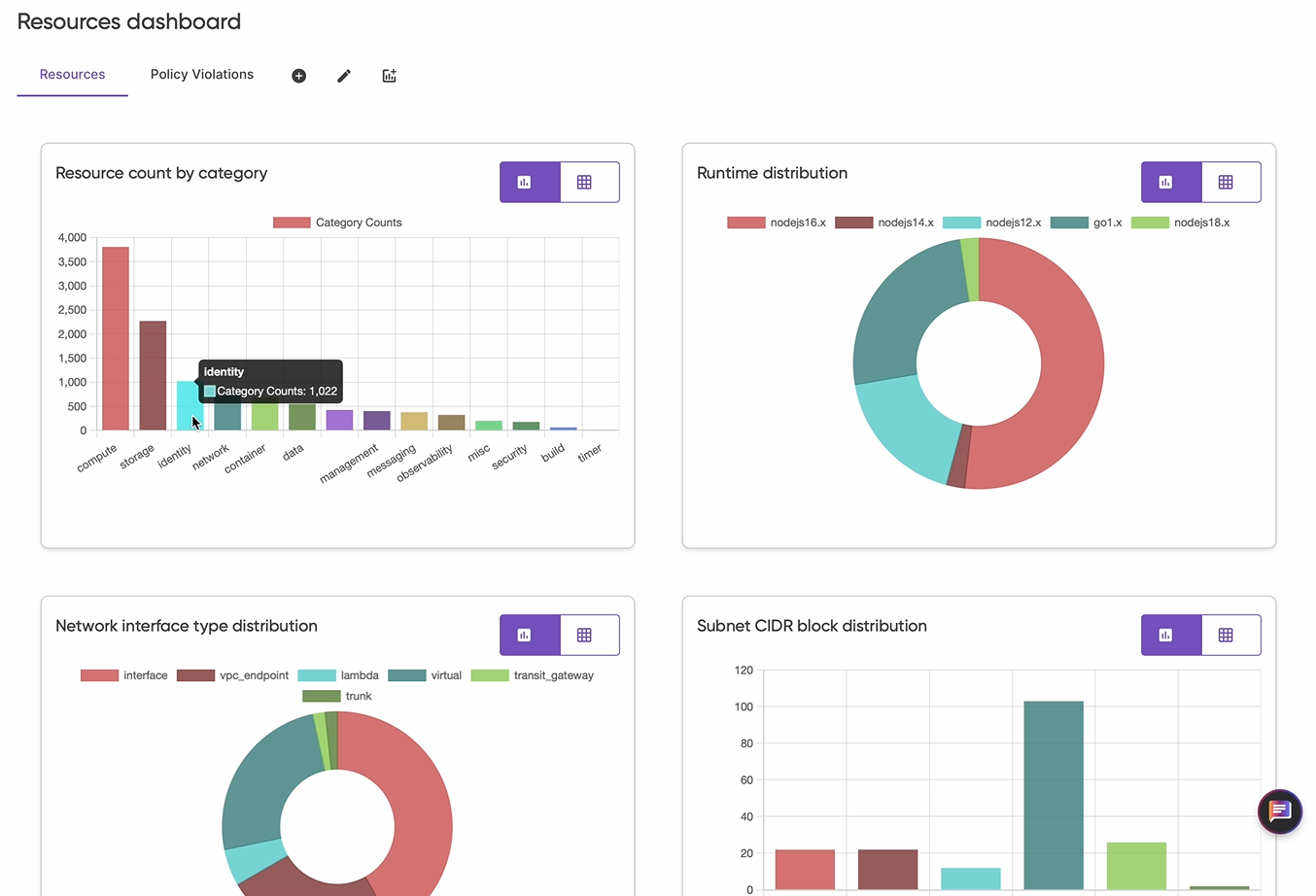
Task: Show Network interface type distribution as chart
Action: point(530,635)
